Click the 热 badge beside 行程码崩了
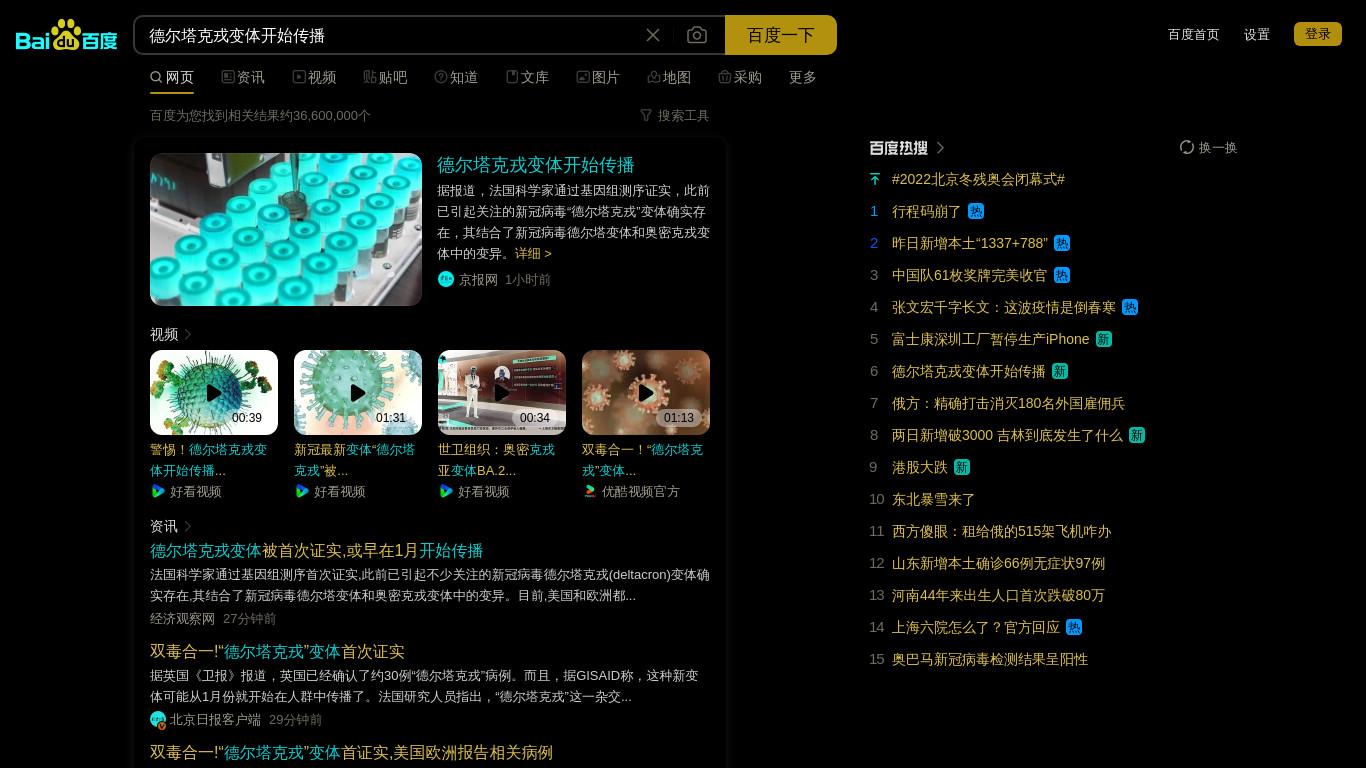The height and width of the screenshot is (768, 1366). pos(976,211)
